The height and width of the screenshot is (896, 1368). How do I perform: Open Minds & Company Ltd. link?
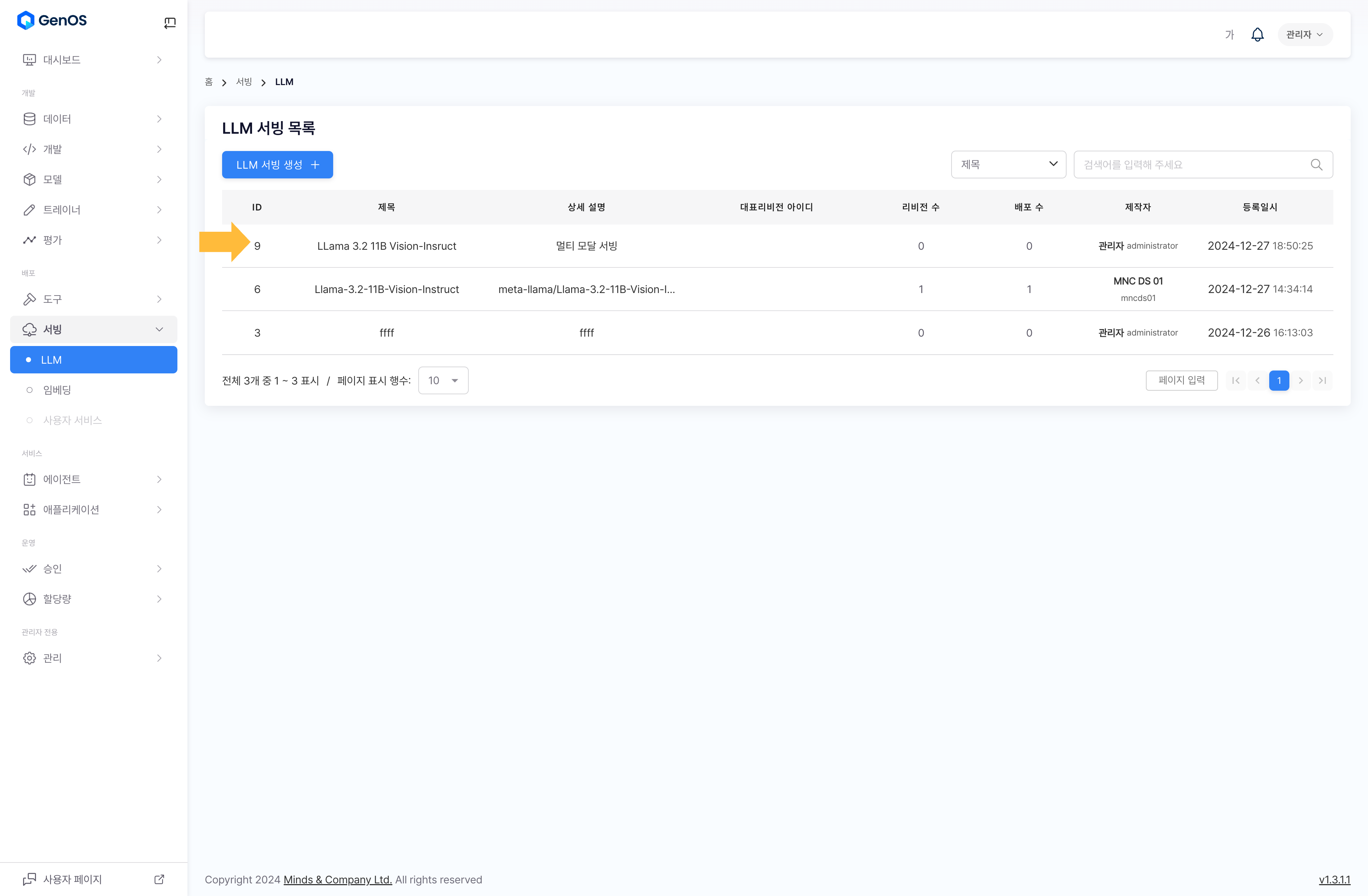click(x=337, y=880)
